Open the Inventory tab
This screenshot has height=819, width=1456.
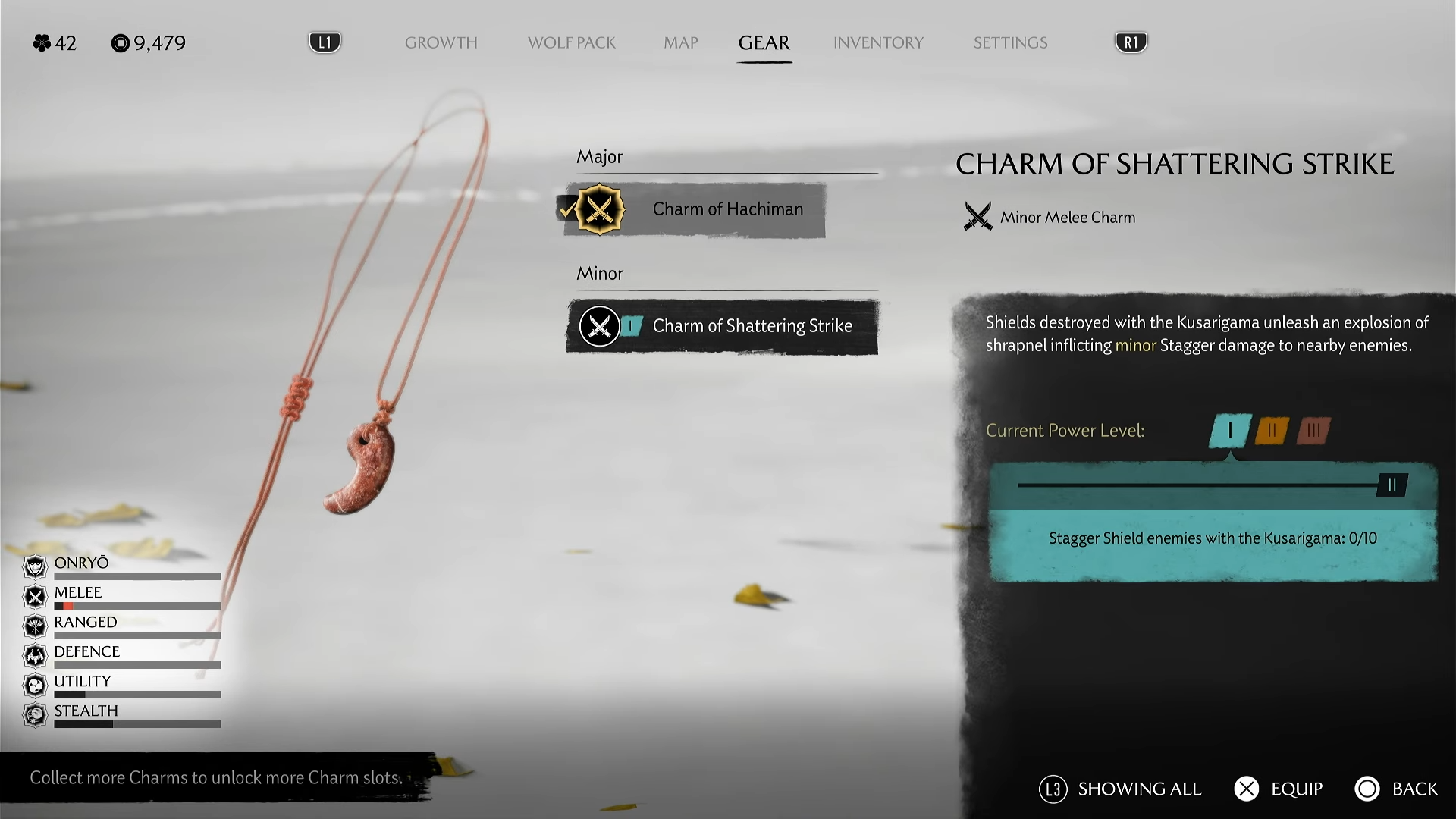click(x=878, y=42)
